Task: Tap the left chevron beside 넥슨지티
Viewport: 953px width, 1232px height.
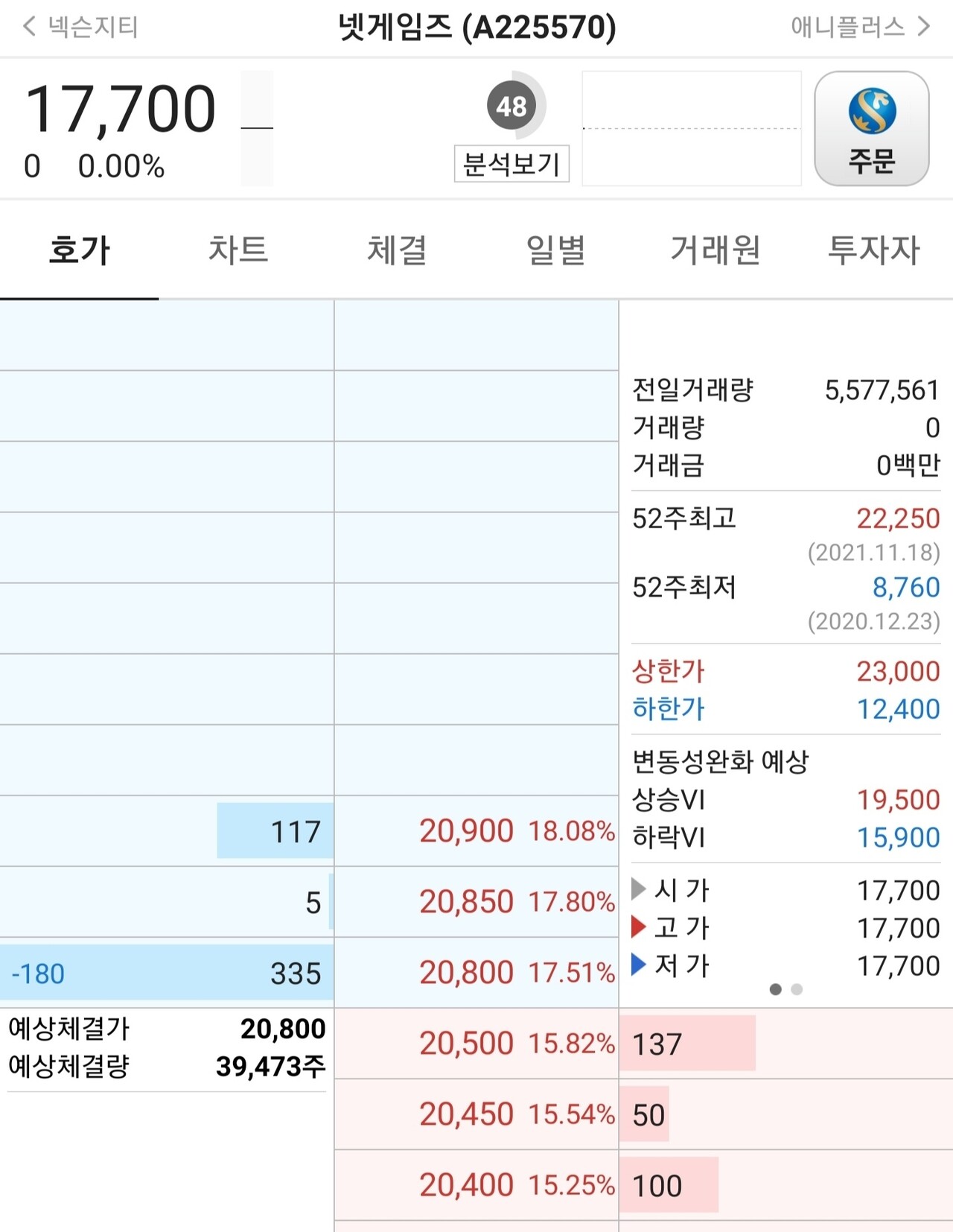Action: (27, 27)
